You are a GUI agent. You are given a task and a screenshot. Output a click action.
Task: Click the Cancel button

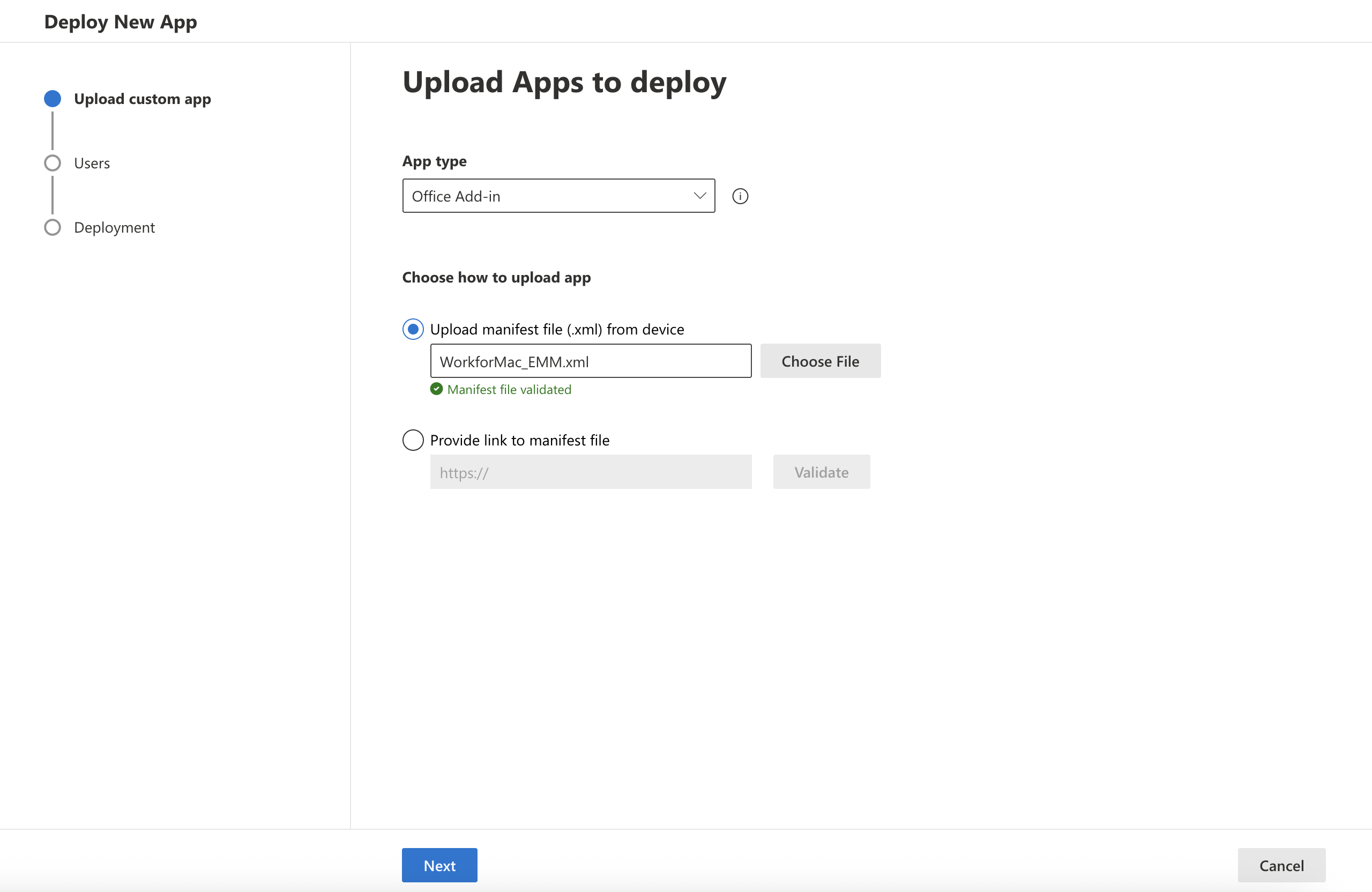pyautogui.click(x=1281, y=865)
